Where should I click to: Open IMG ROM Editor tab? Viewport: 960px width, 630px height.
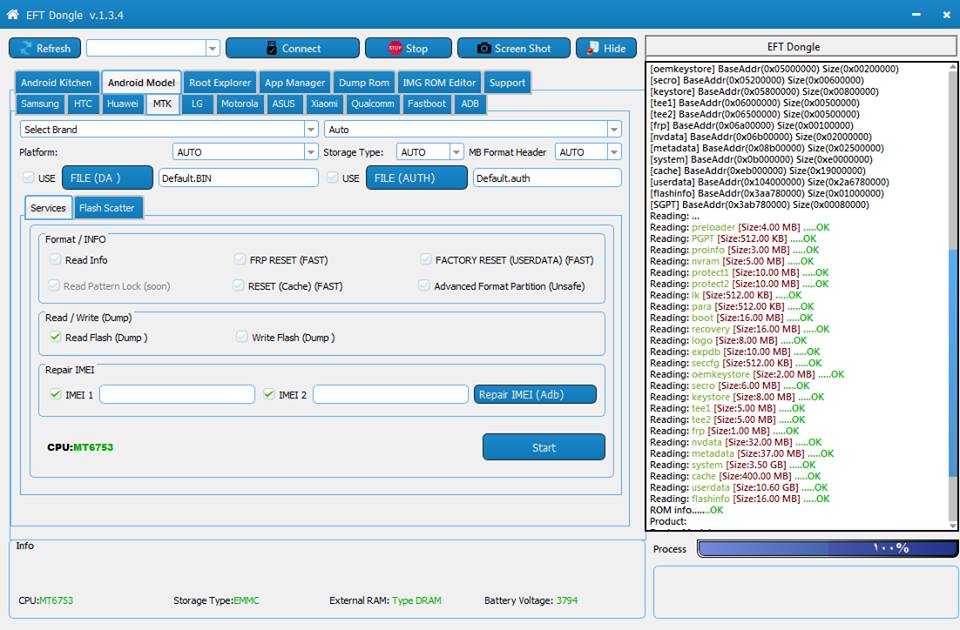coord(439,83)
